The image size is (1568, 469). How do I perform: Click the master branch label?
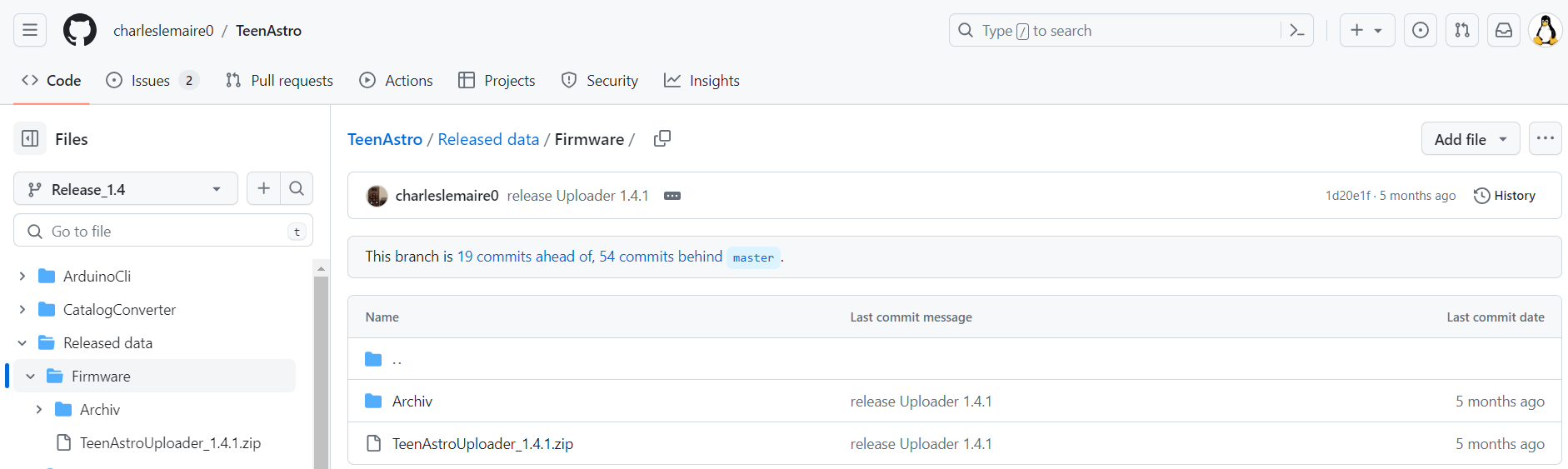pyautogui.click(x=753, y=257)
